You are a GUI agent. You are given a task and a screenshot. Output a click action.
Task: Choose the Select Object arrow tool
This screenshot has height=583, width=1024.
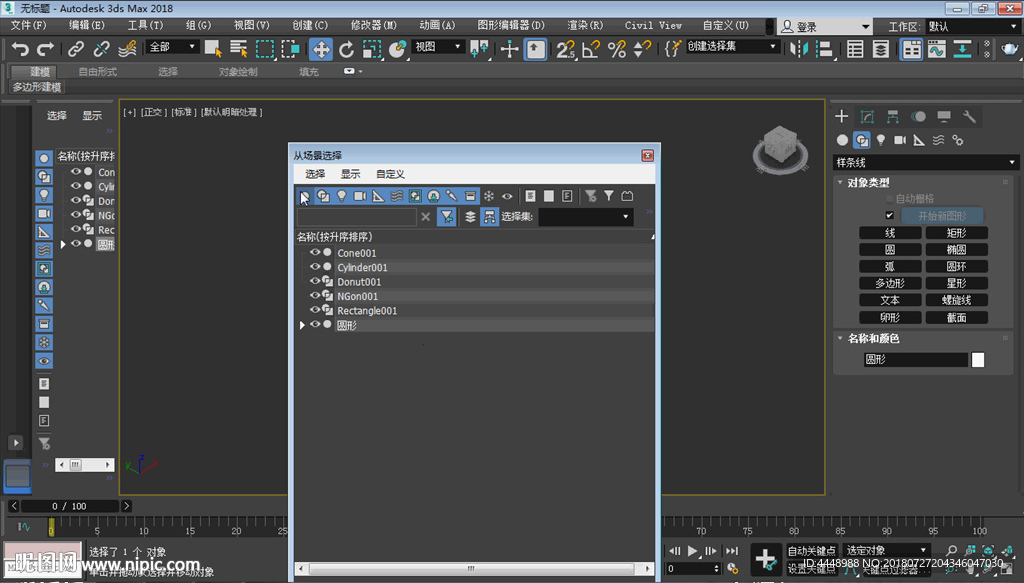pyautogui.click(x=213, y=49)
